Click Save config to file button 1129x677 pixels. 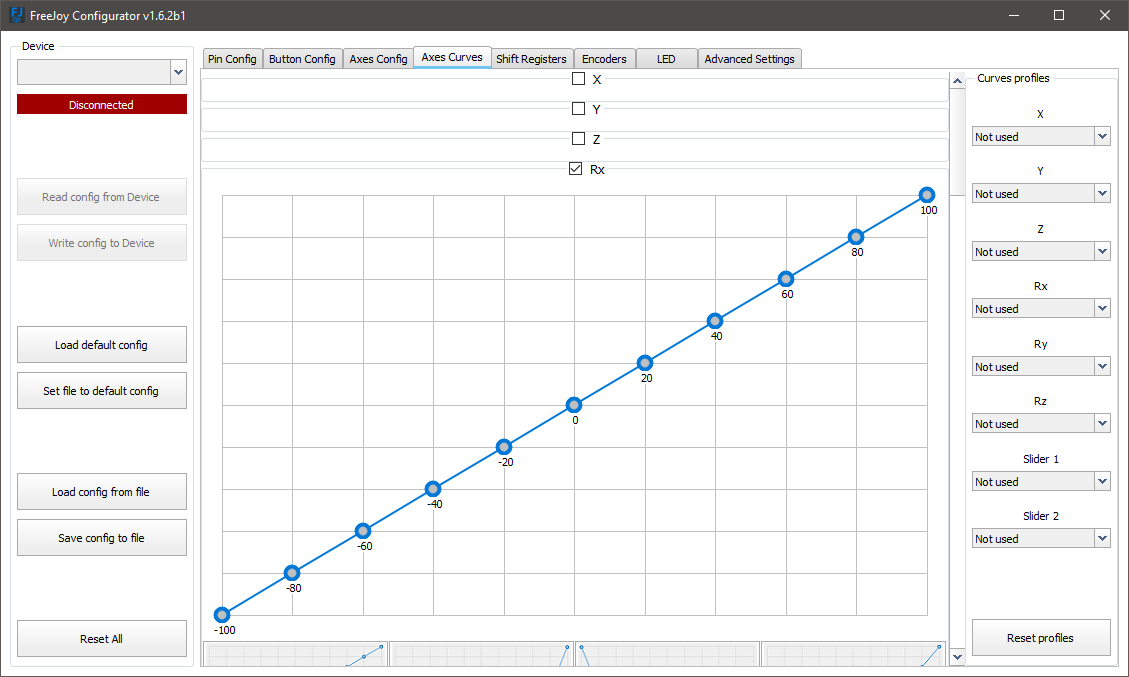tap(102, 538)
